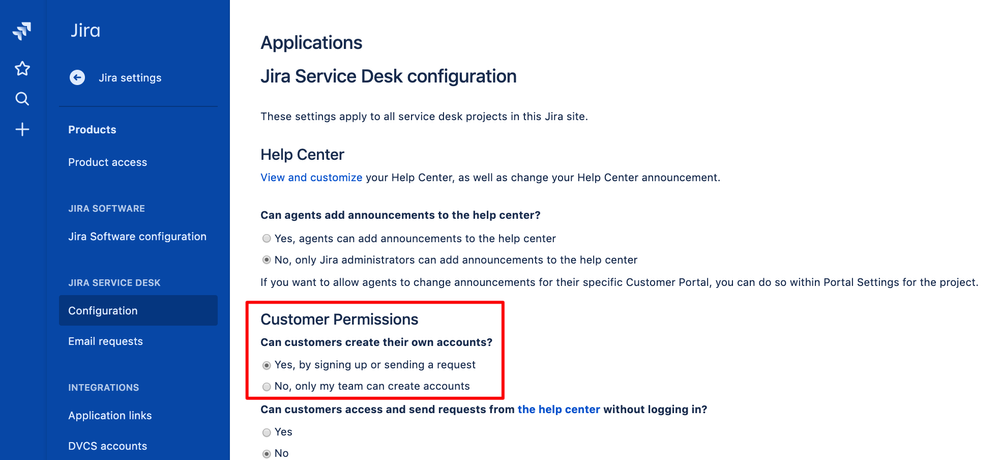Create new item with plus icon
The image size is (999, 460).
(x=22, y=130)
